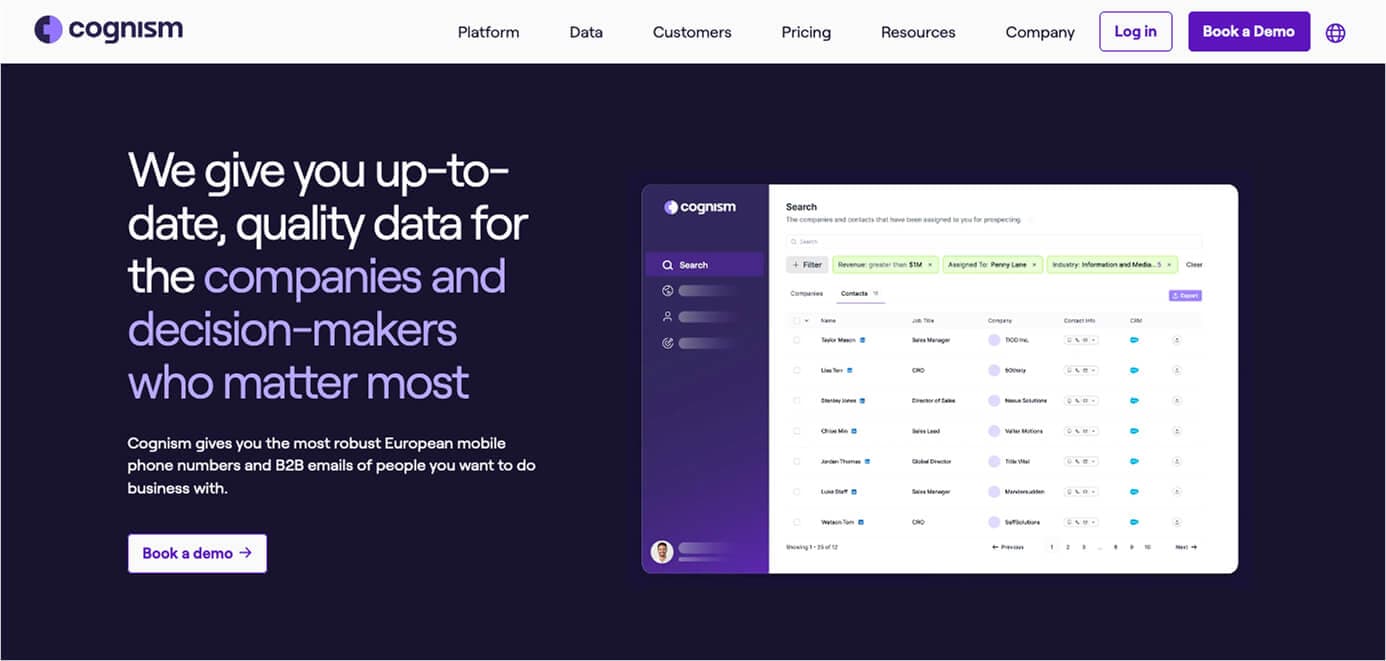1386x661 pixels.
Task: Click the blue CRM icon in Lisa Terr's row
Action: click(x=1133, y=370)
